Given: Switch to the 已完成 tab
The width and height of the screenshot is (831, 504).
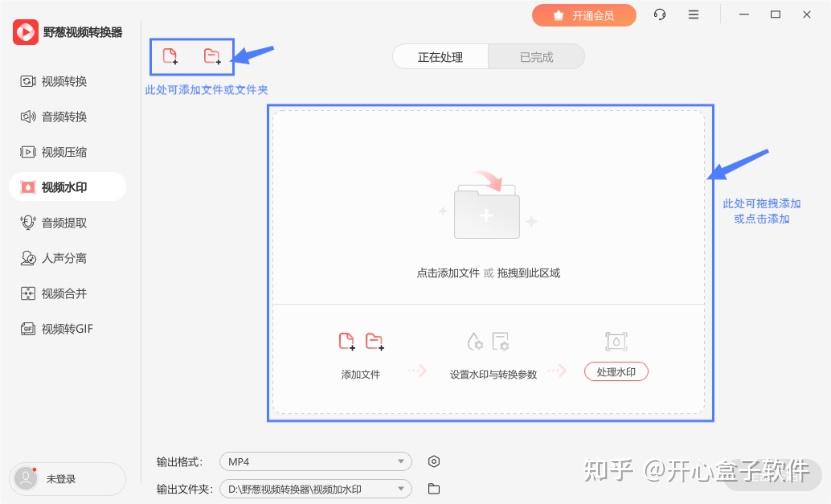Looking at the screenshot, I should point(536,57).
